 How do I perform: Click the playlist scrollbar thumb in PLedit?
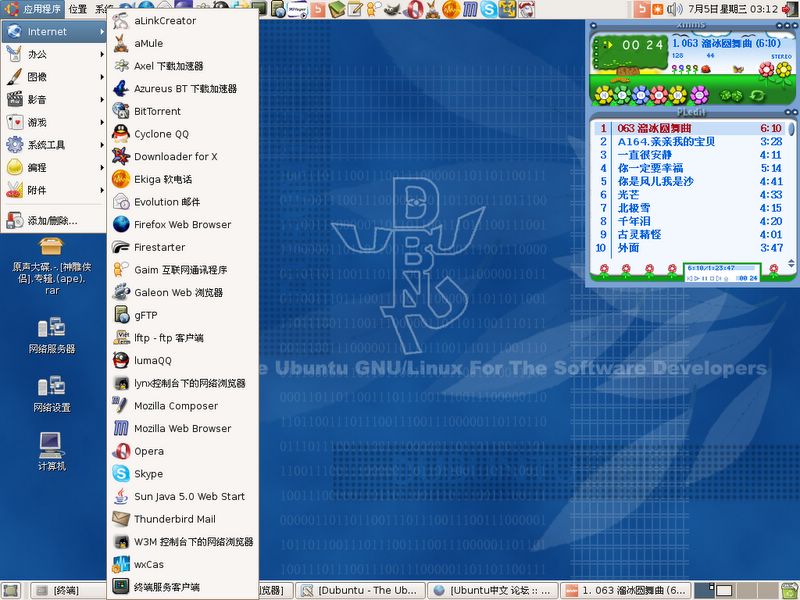coord(791,128)
